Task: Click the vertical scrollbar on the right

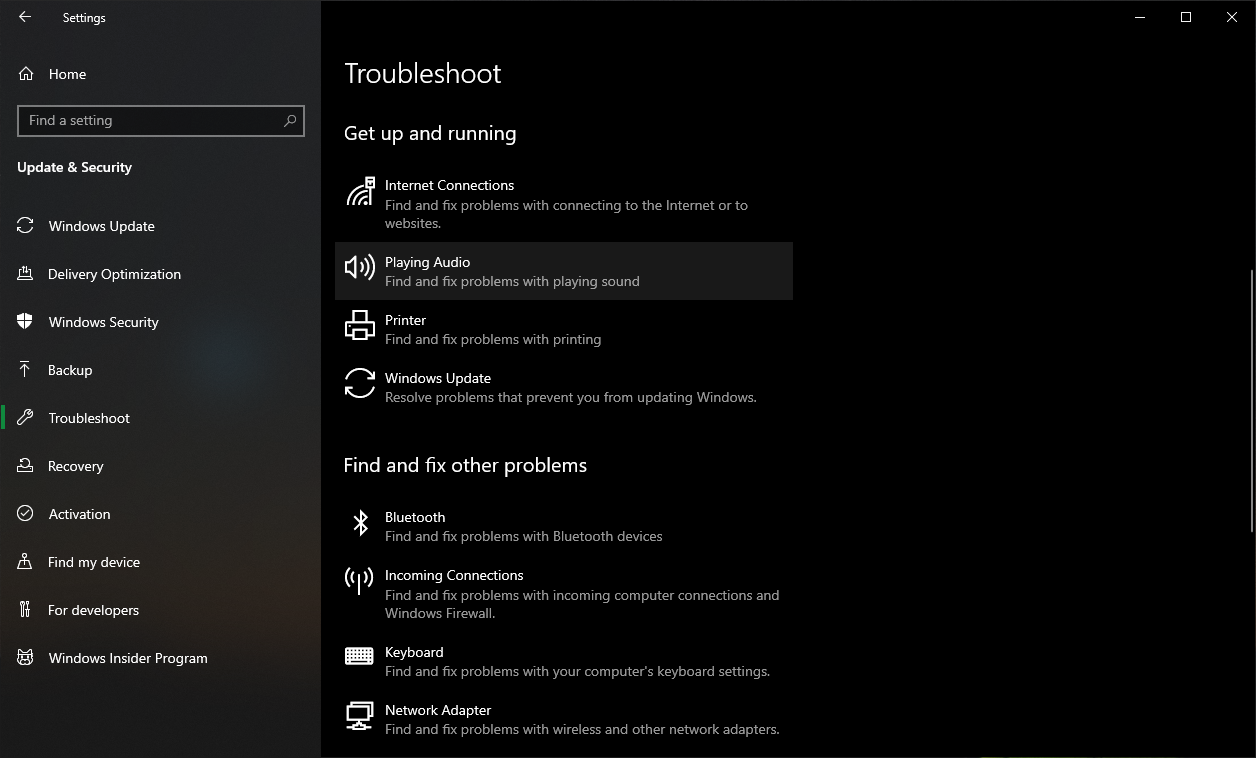Action: coord(1250,400)
